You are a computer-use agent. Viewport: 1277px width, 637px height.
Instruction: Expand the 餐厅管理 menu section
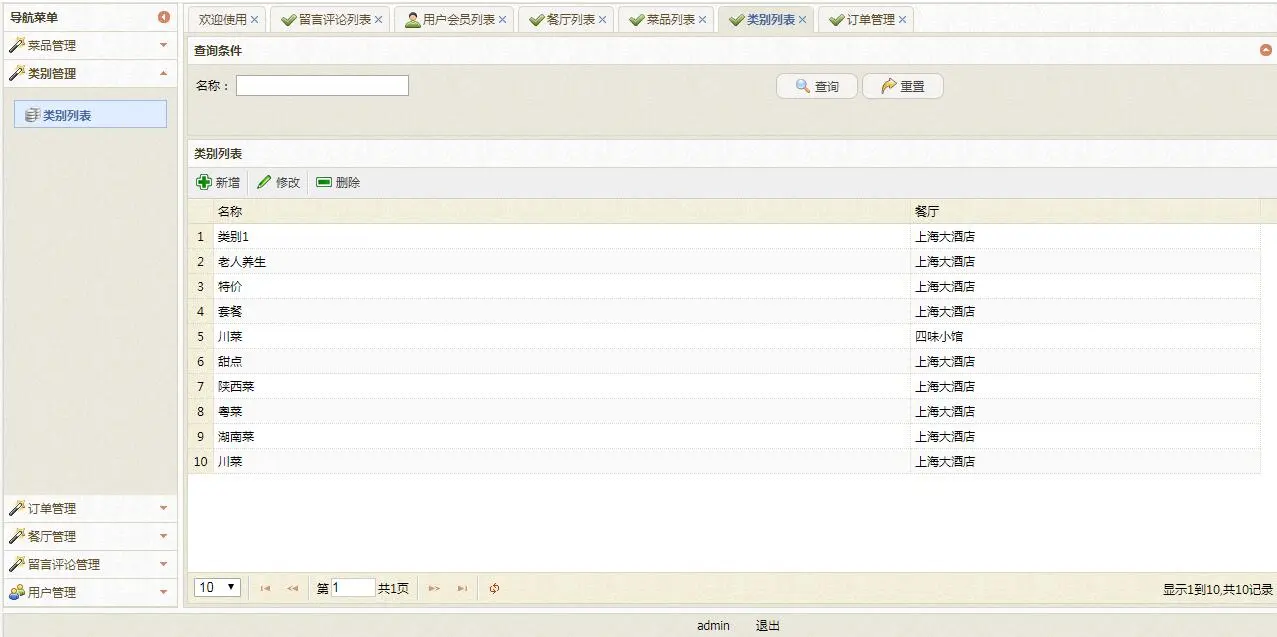[x=164, y=536]
